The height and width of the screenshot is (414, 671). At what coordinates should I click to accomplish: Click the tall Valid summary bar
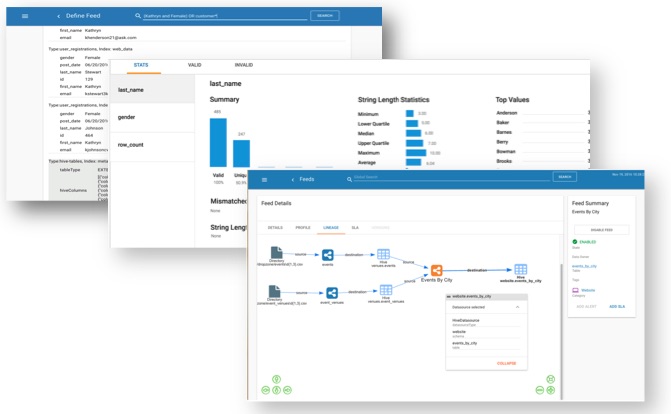(x=218, y=143)
